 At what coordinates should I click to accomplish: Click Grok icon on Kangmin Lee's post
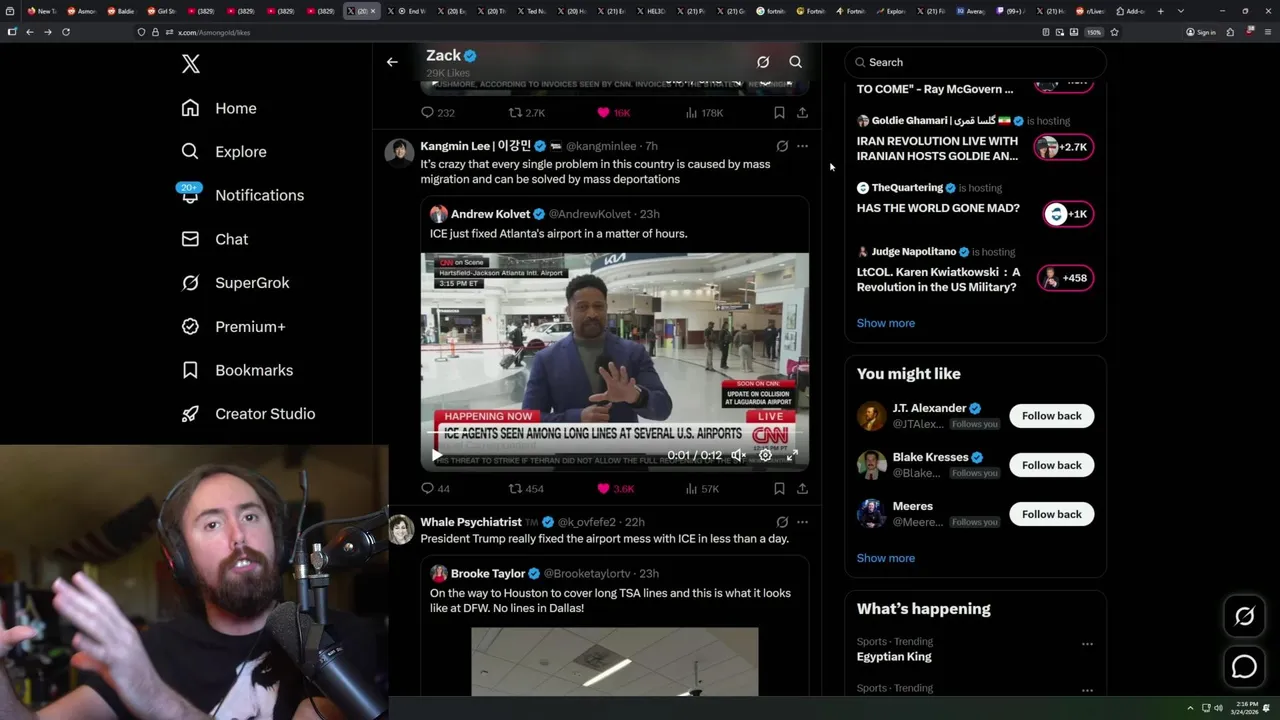[x=782, y=146]
